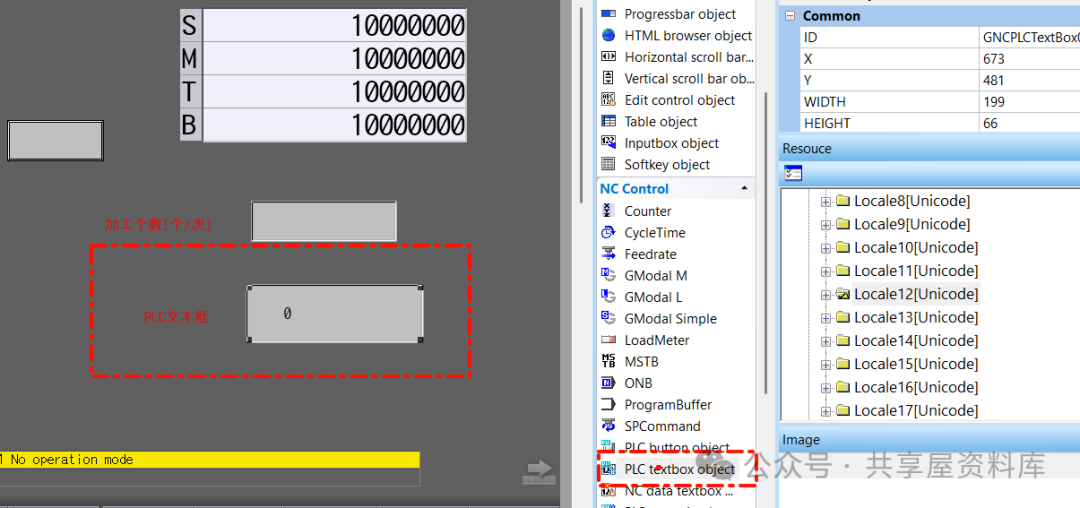Select the gray box left of the MSTB table
The image size is (1080, 508).
click(55, 140)
